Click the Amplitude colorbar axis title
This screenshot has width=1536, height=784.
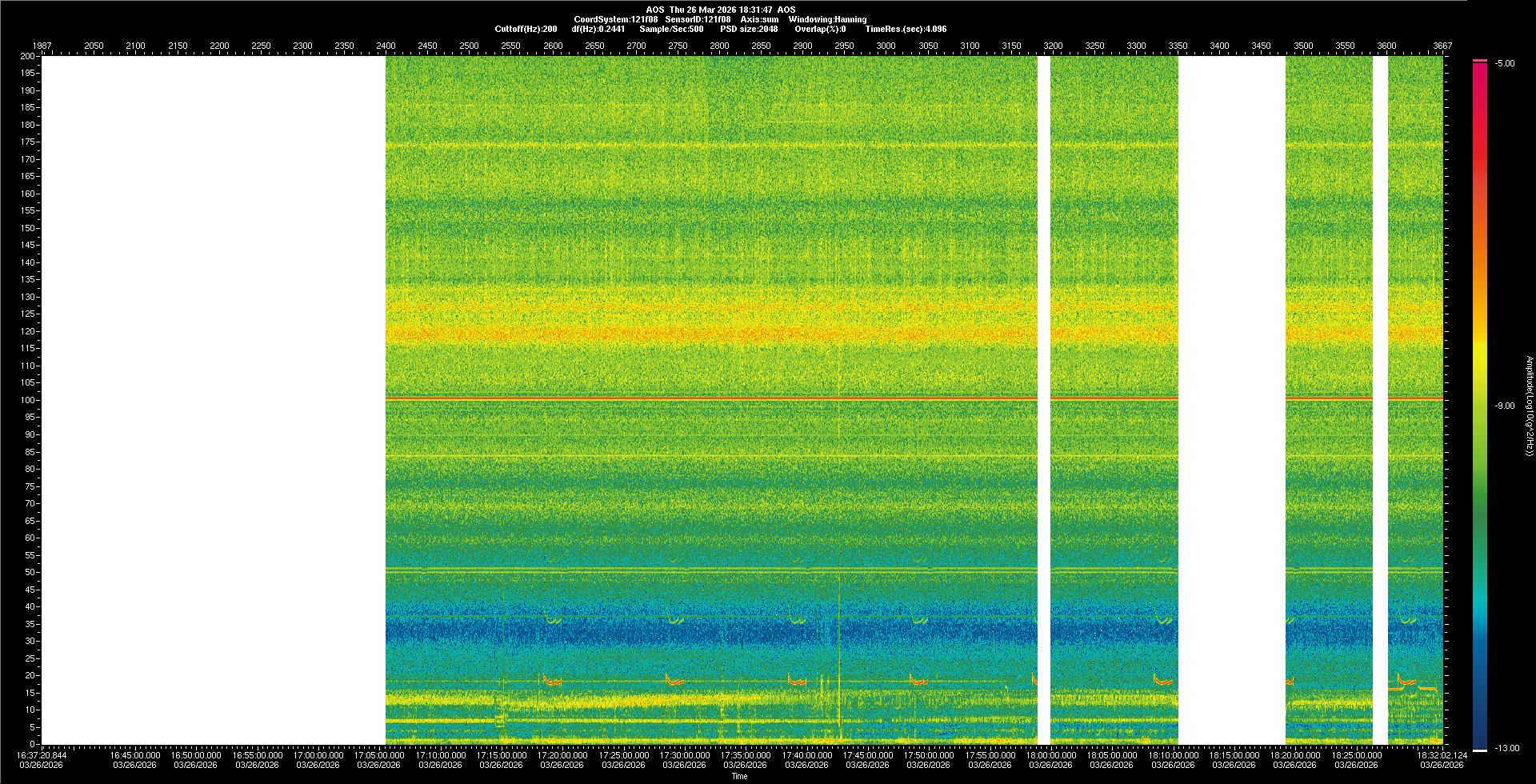[x=1529, y=406]
